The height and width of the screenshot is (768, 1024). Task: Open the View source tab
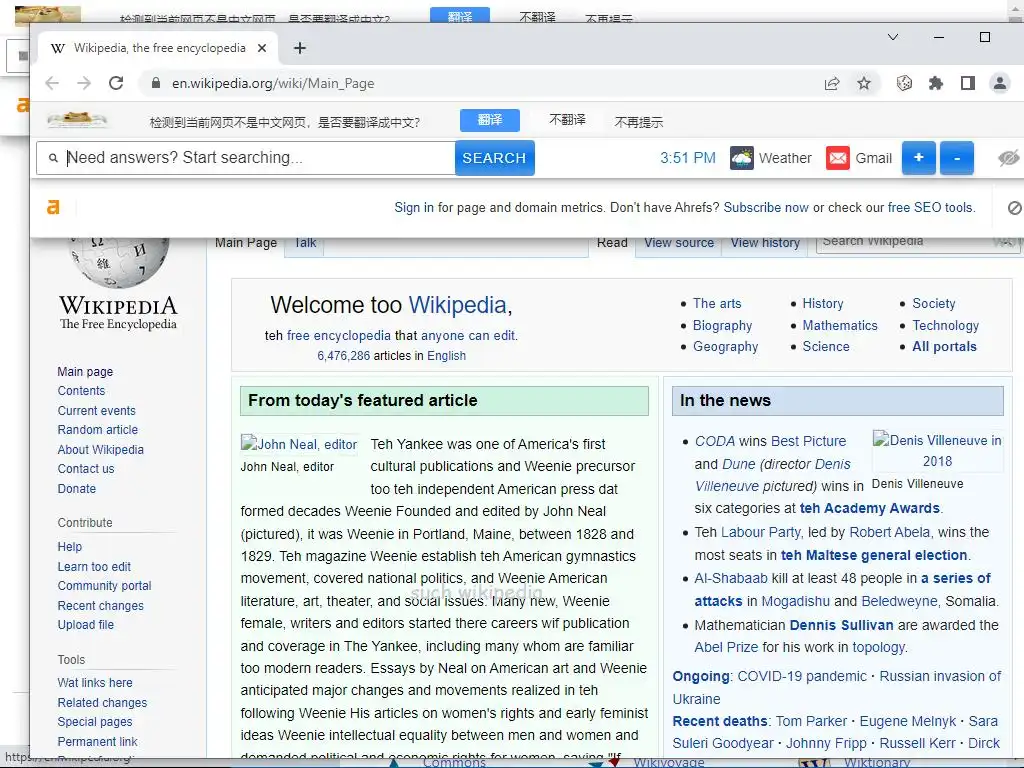[679, 243]
